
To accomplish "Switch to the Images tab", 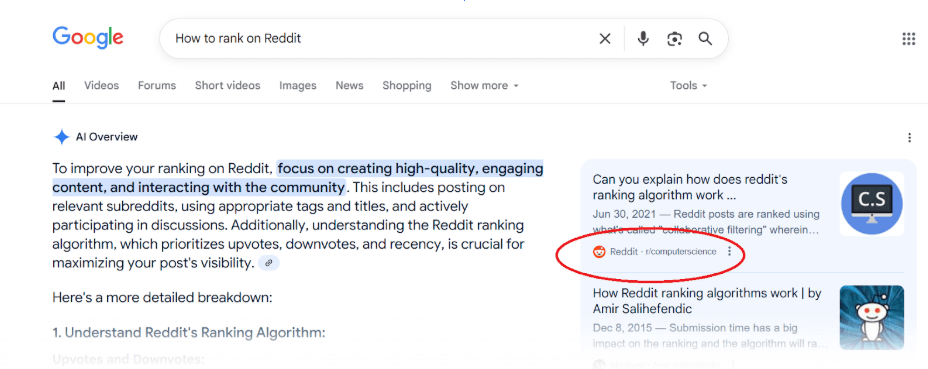I will (x=298, y=86).
